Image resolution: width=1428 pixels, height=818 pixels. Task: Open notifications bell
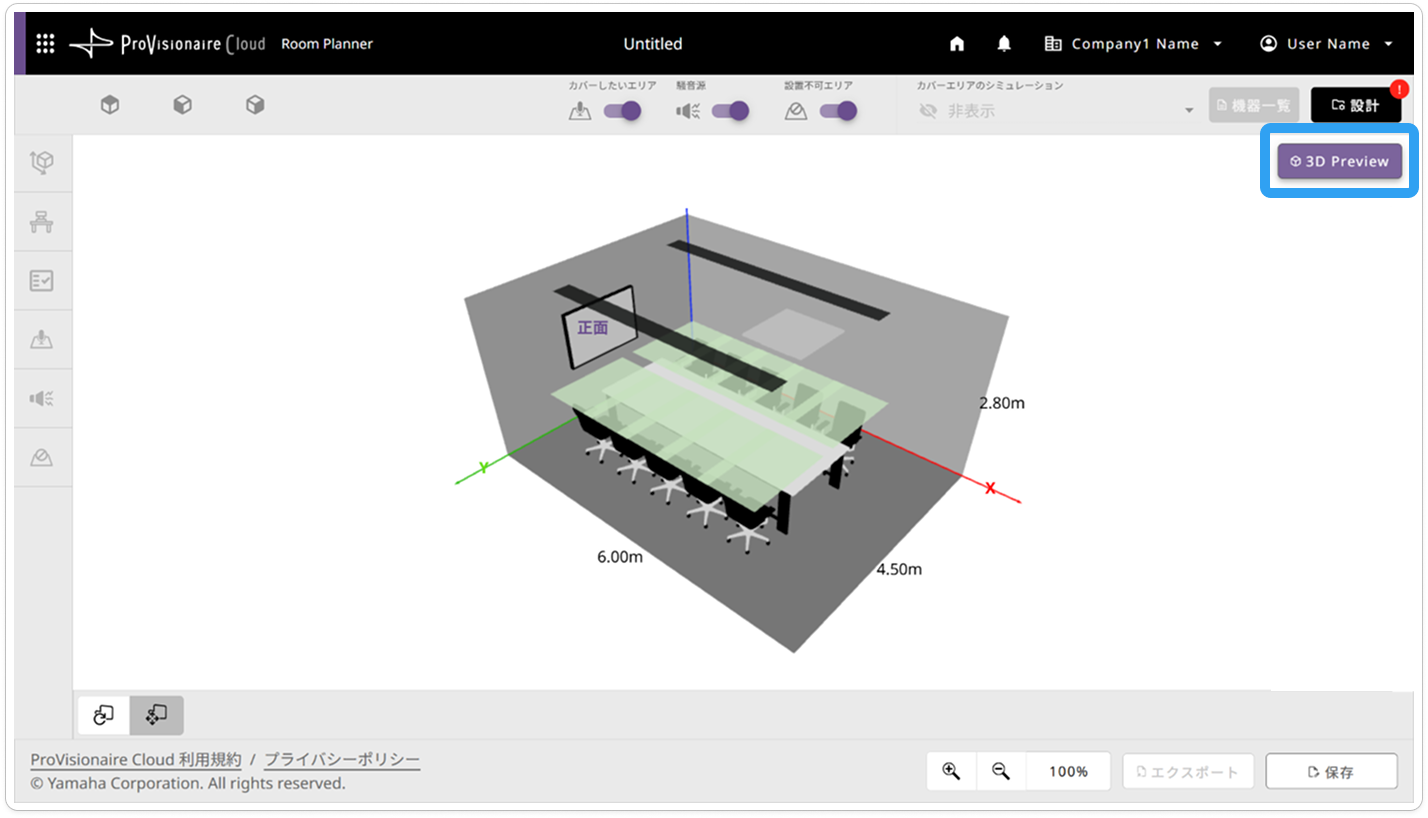pos(1004,44)
